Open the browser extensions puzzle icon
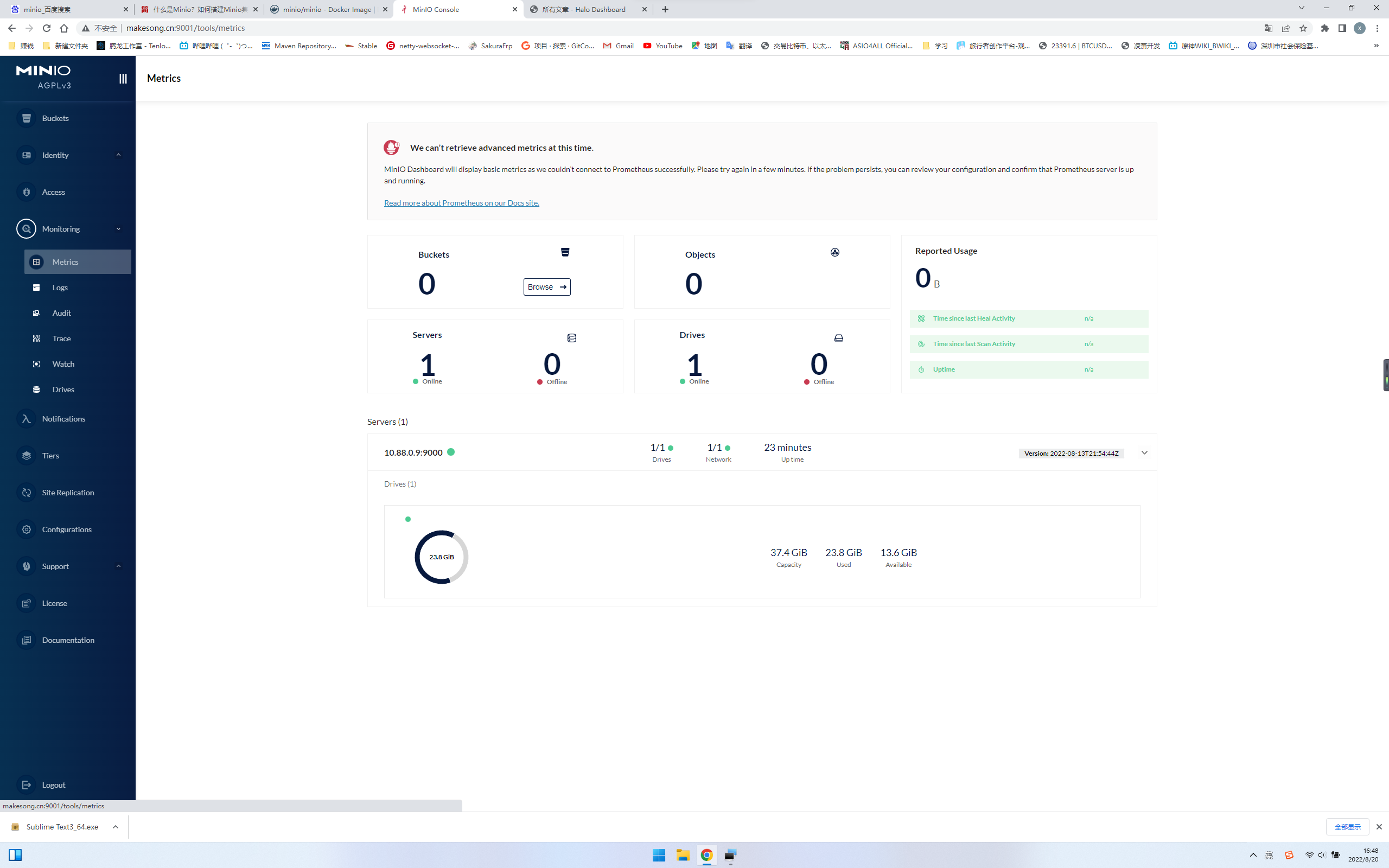The height and width of the screenshot is (868, 1389). pos(1325,28)
